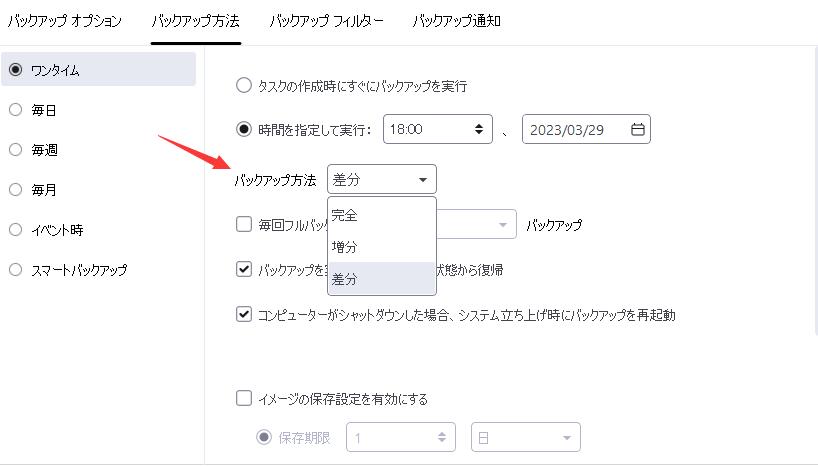The image size is (818, 466).
Task: Open the disabled dropdown before バックアップ label
Action: pyautogui.click(x=476, y=224)
